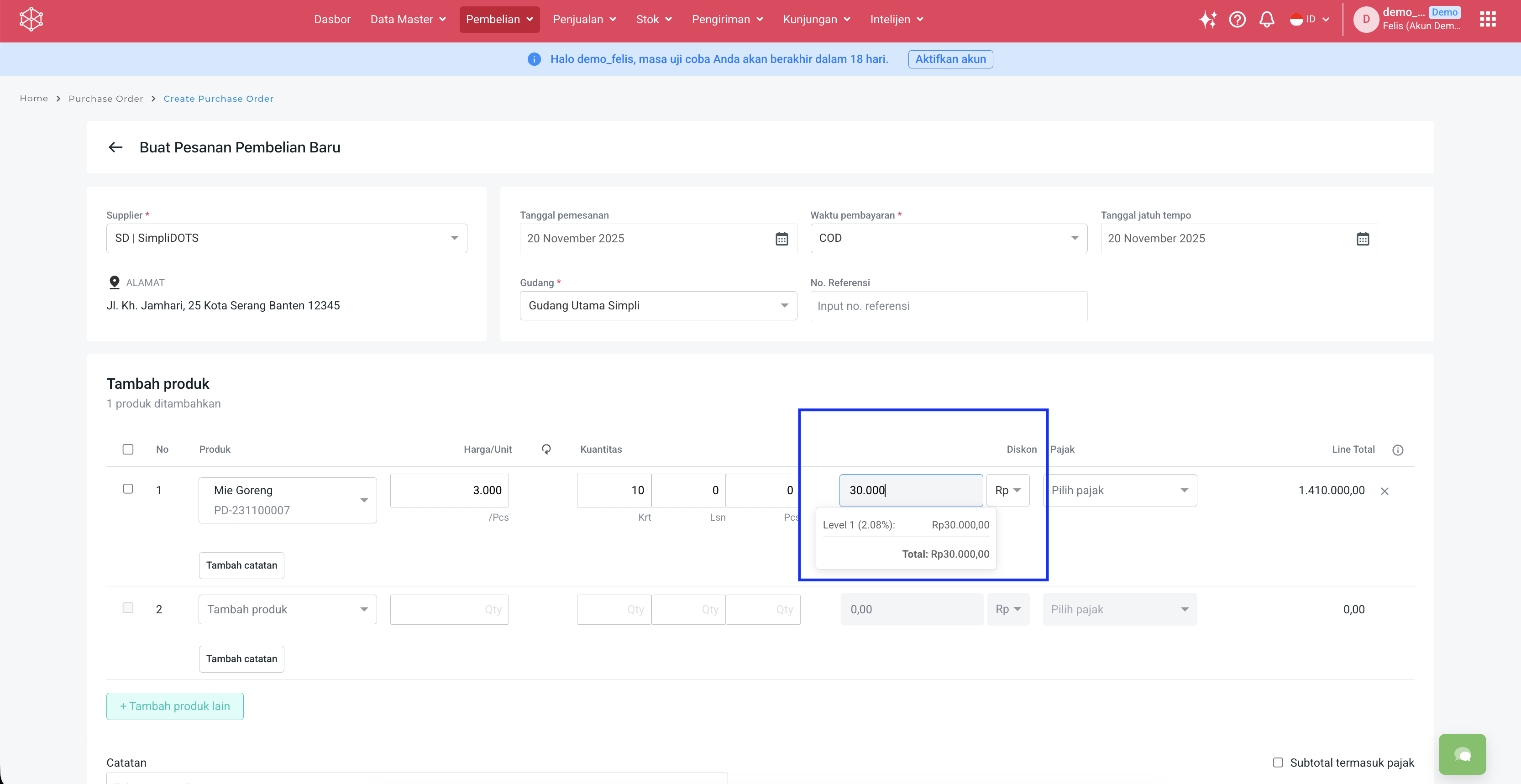Viewport: 1521px width, 784px height.
Task: Open notifications bell icon
Action: pos(1267,20)
